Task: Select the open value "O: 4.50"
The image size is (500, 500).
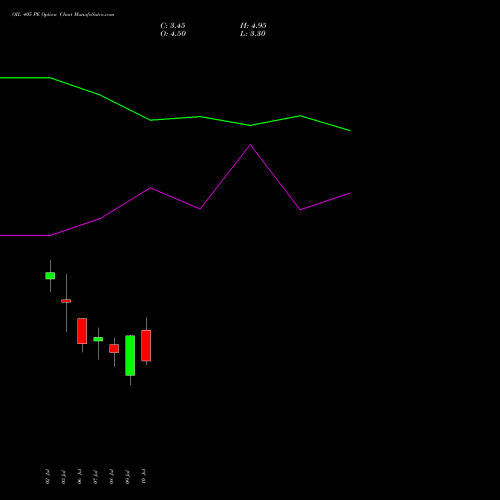Action: click(173, 34)
